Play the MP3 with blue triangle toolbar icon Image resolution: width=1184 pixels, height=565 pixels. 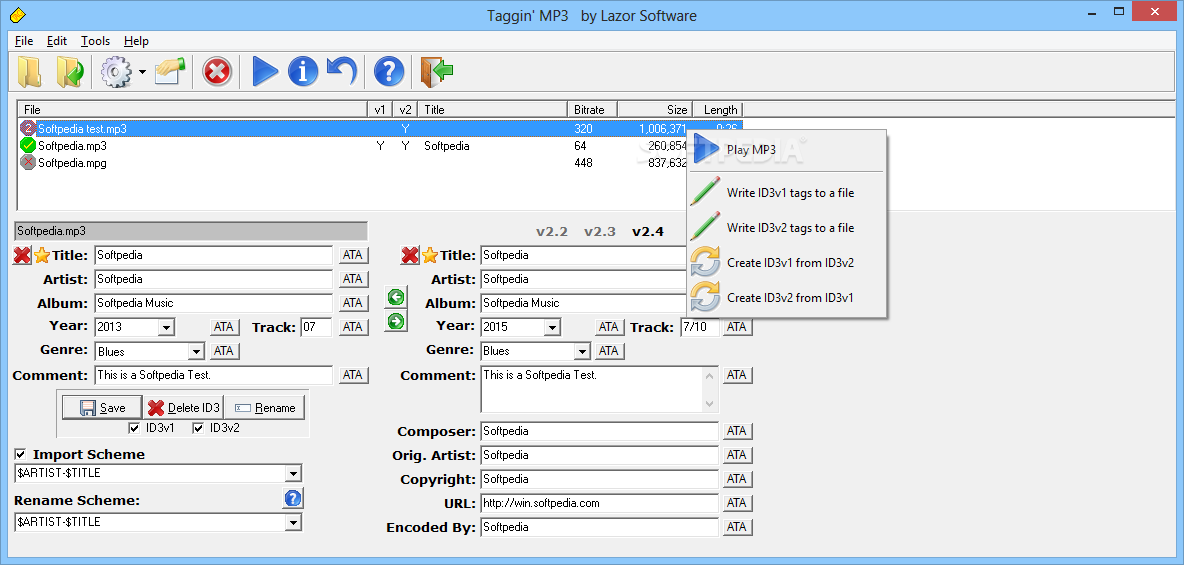(x=265, y=72)
